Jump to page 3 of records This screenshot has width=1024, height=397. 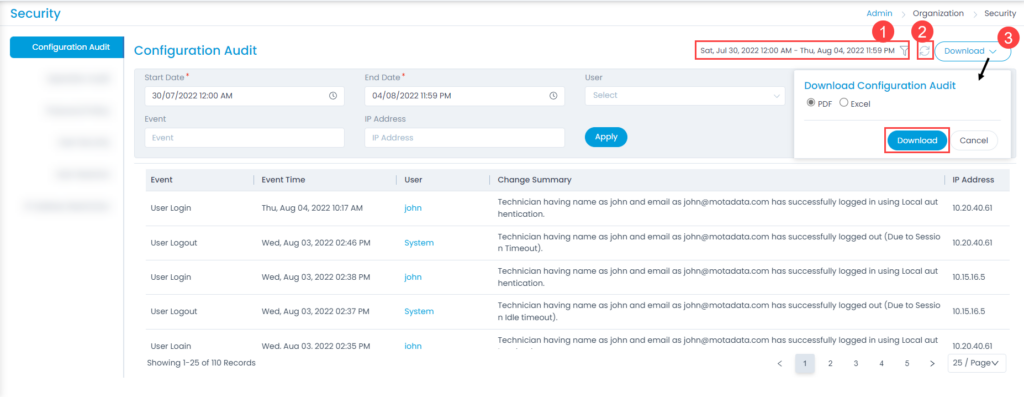[856, 363]
